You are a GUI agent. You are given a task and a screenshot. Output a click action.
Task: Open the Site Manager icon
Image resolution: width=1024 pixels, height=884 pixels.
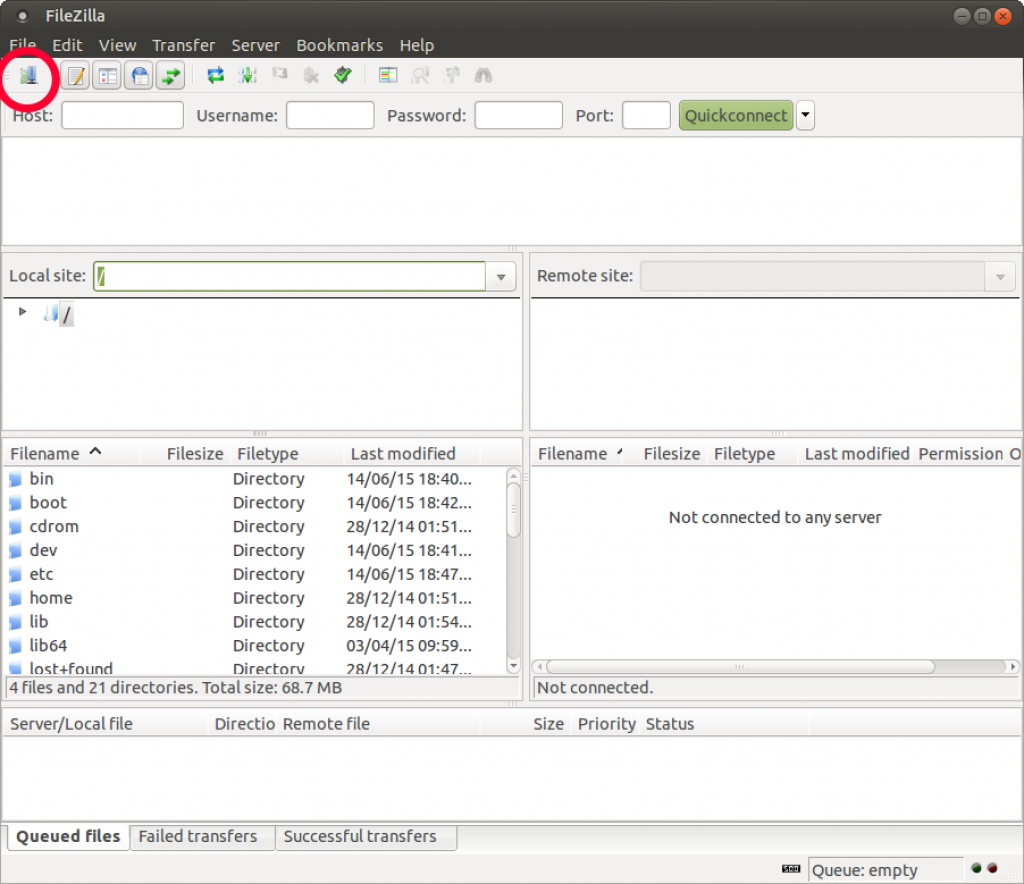point(28,75)
